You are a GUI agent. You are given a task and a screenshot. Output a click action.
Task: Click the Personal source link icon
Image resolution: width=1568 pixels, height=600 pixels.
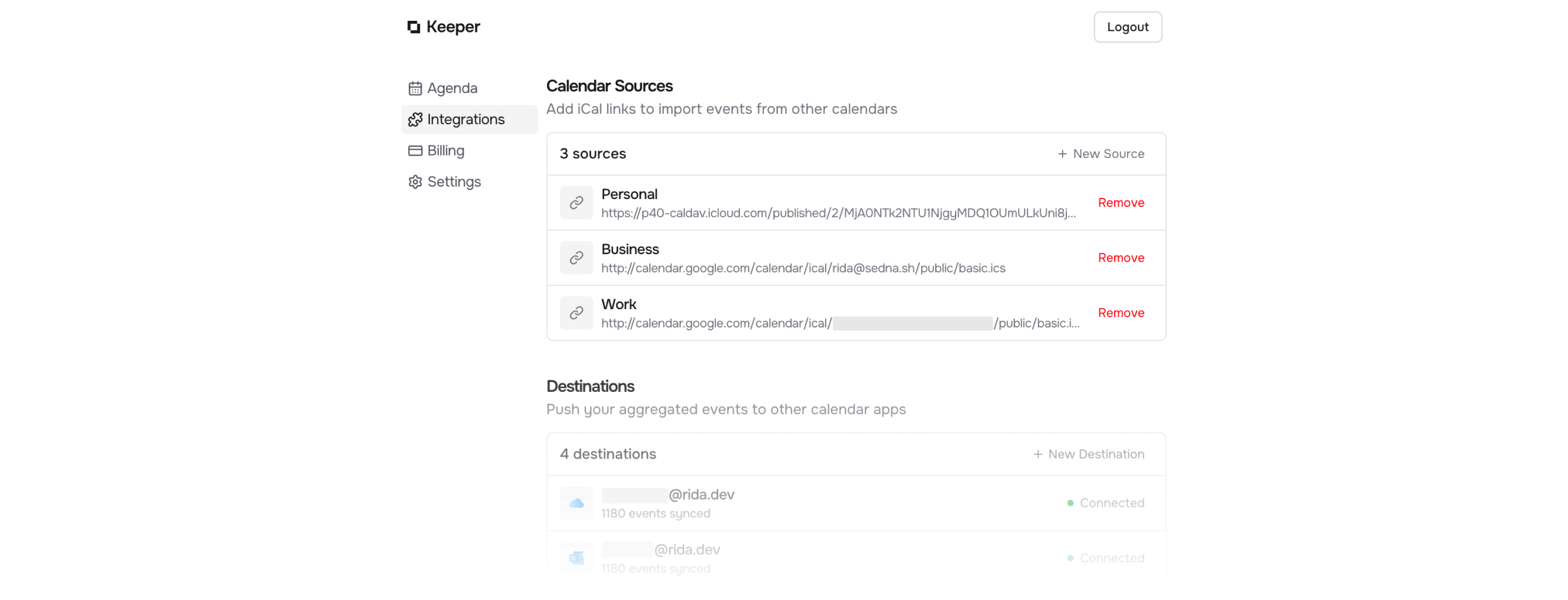coord(576,203)
